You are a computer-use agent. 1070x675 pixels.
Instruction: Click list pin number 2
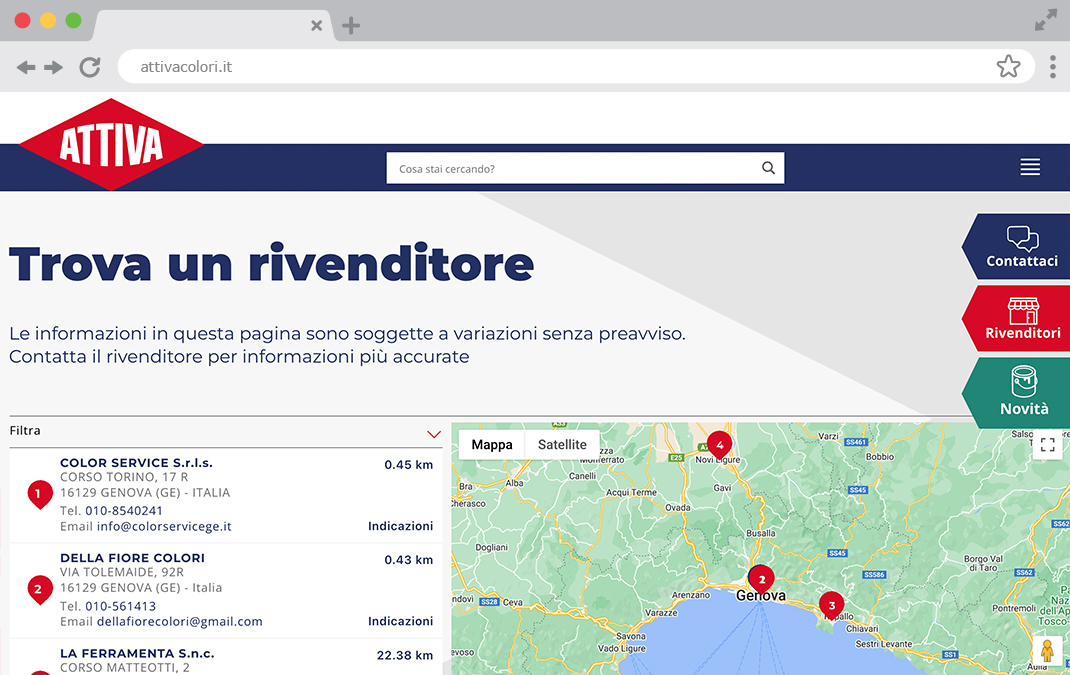click(x=40, y=590)
